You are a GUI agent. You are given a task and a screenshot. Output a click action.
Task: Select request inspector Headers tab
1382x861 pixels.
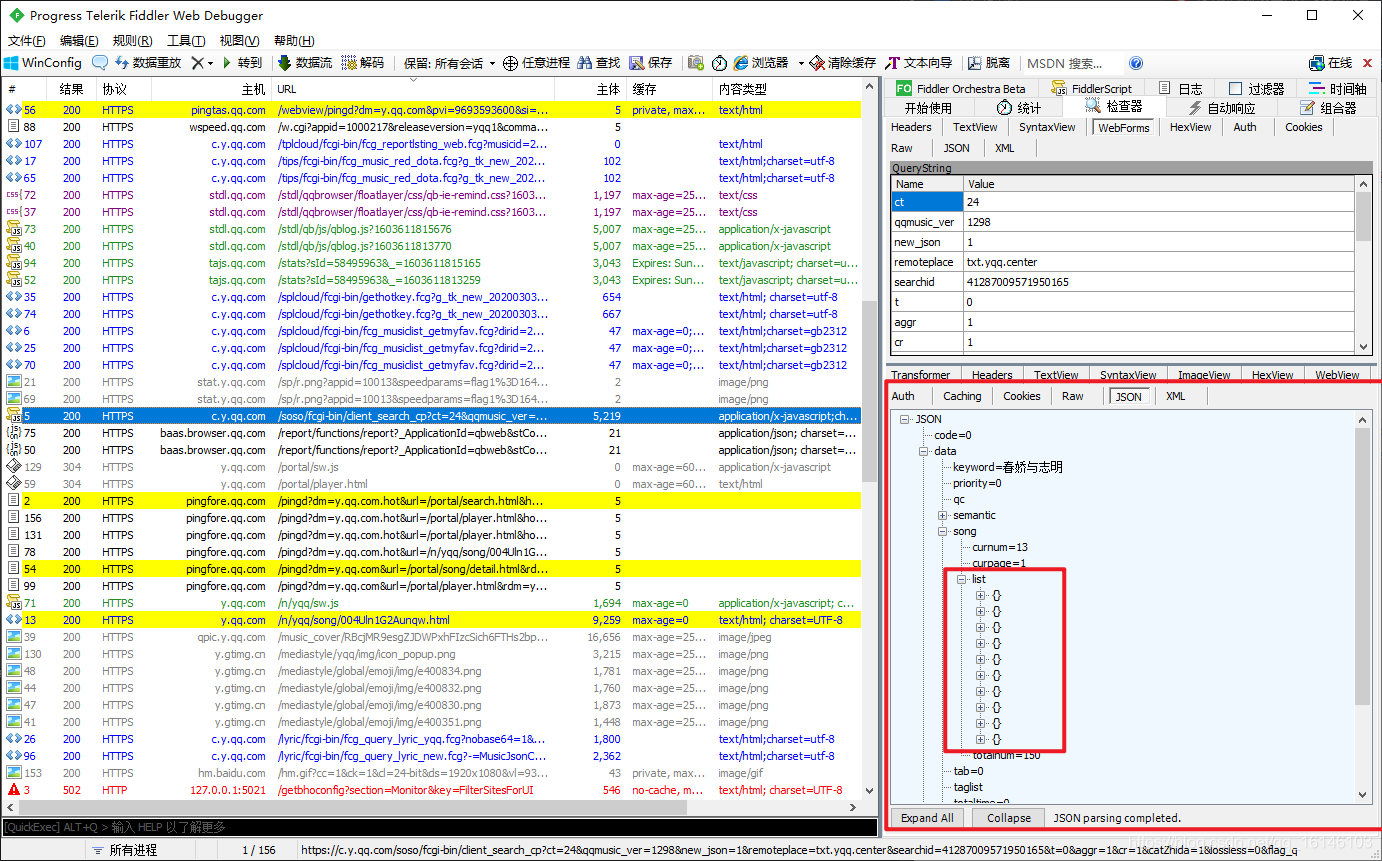tap(911, 127)
